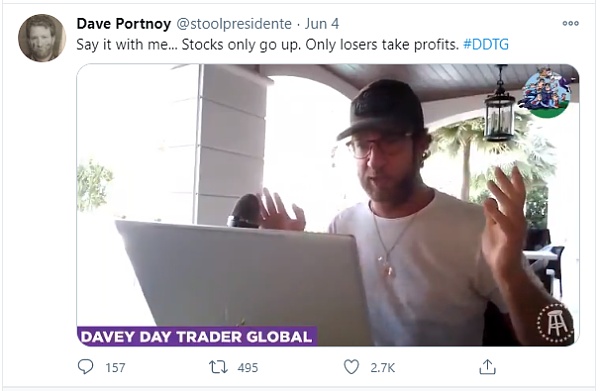Click the Davey Day Trader Global banner

click(197, 337)
